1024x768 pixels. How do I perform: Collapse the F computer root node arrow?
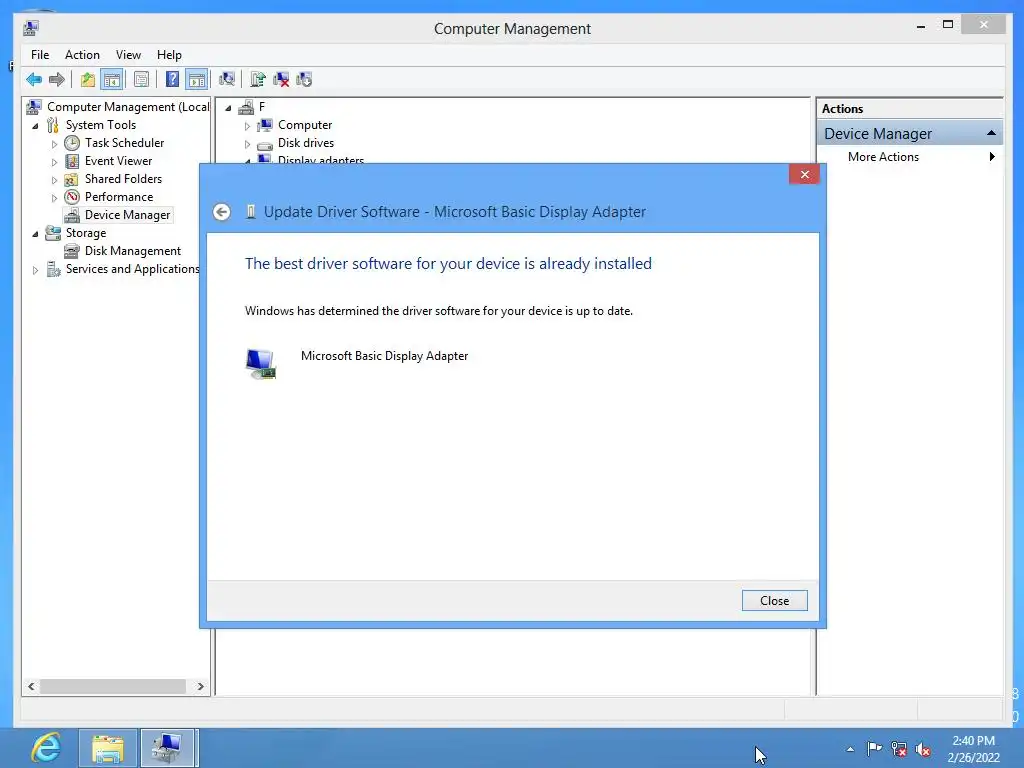228,108
